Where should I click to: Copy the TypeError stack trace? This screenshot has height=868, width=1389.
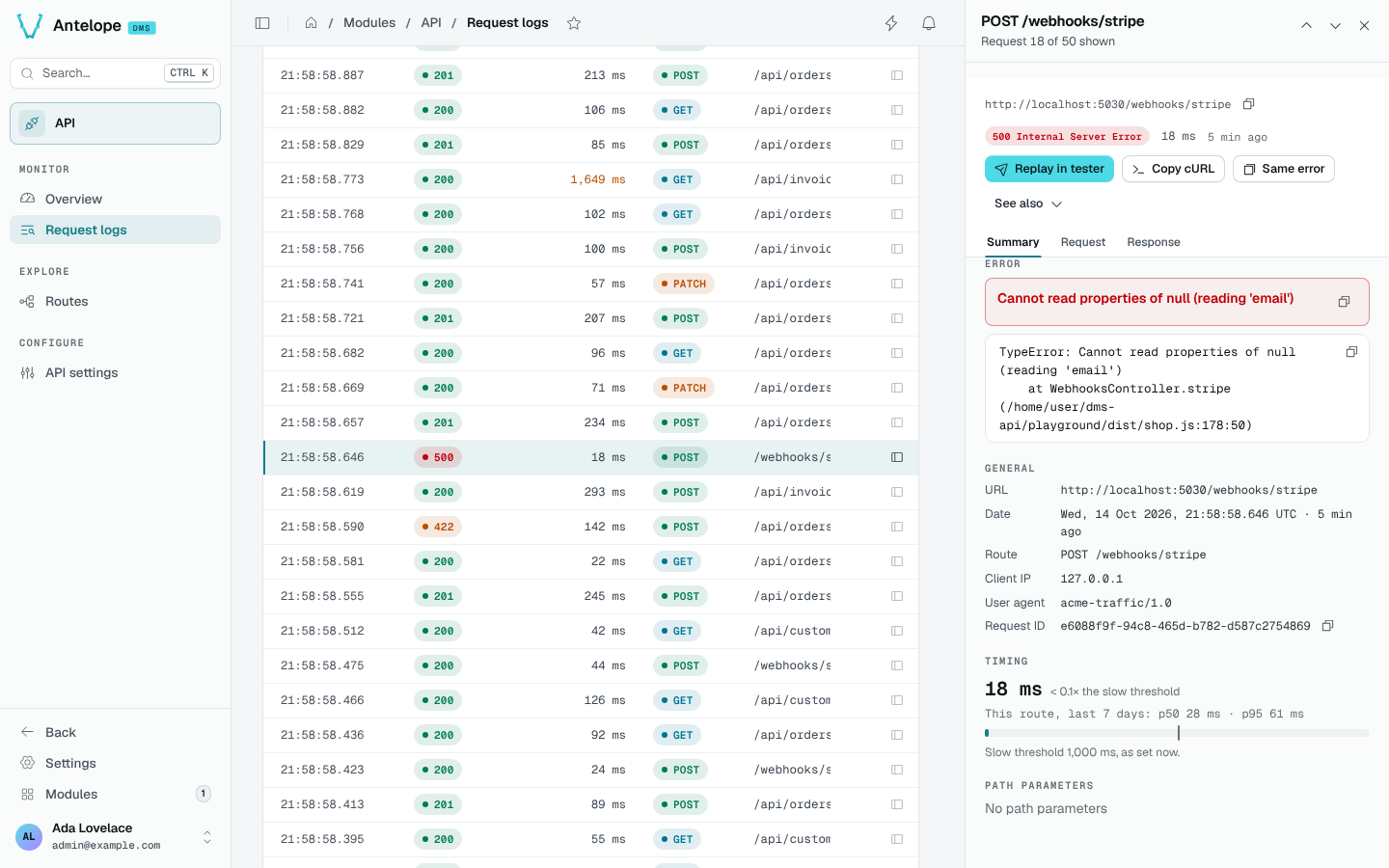click(1351, 352)
